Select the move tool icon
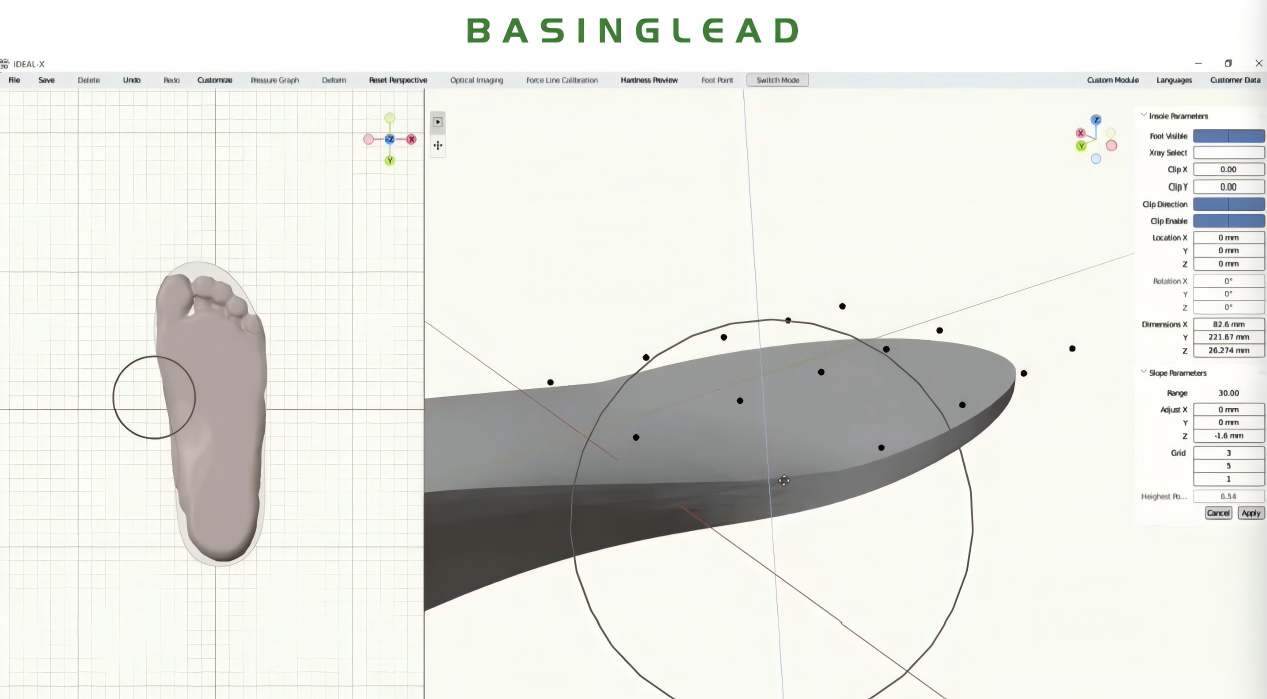 tap(437, 146)
